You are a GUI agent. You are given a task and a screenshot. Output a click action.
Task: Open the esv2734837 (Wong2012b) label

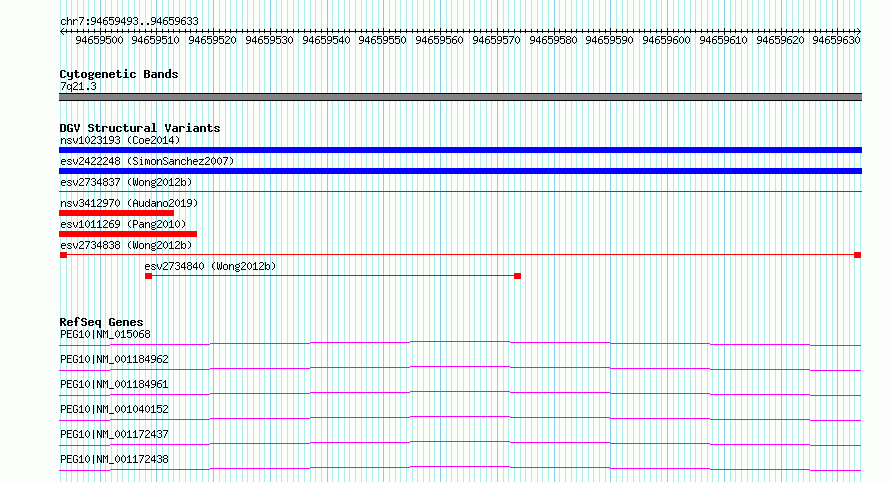pos(126,182)
